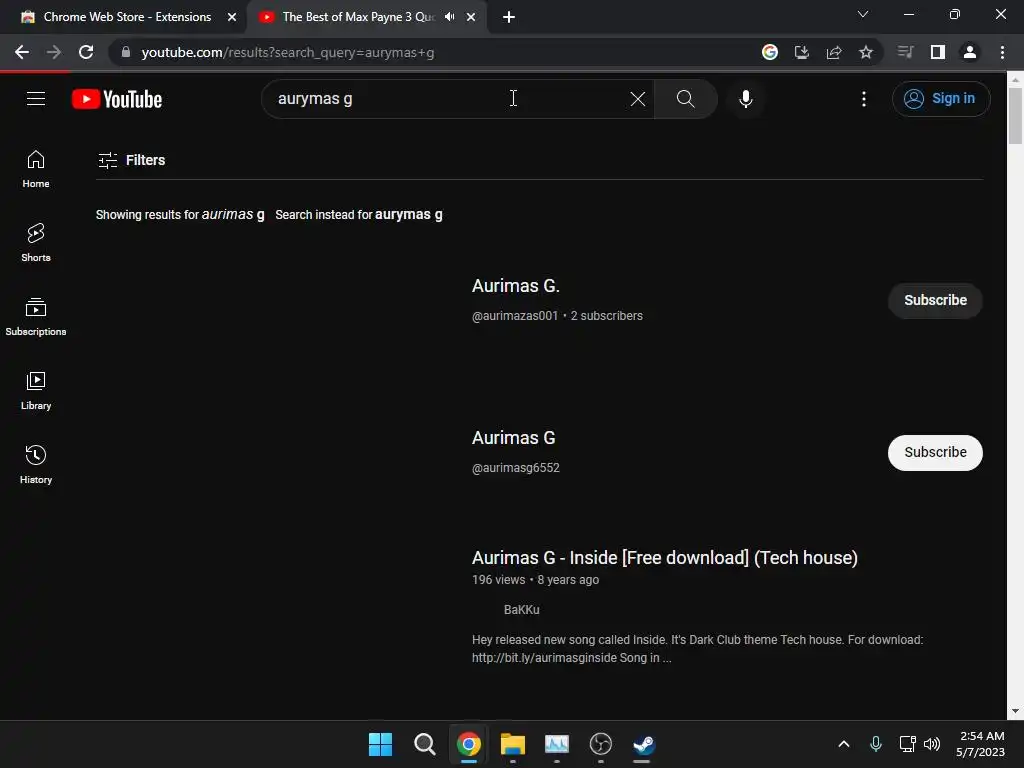Close the Max Payne tab
This screenshot has width=1024, height=768.
click(x=471, y=17)
